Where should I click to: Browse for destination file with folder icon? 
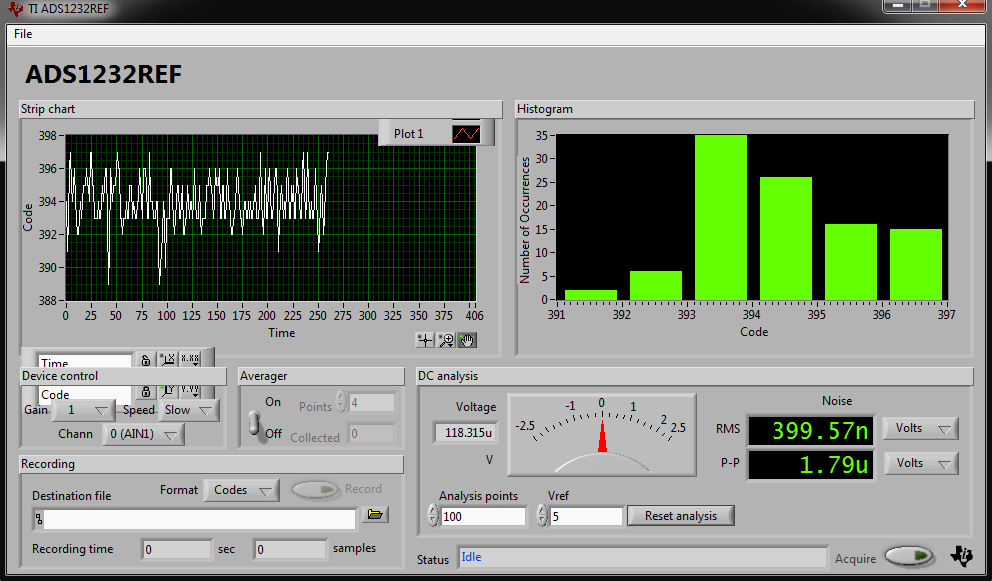point(375,514)
